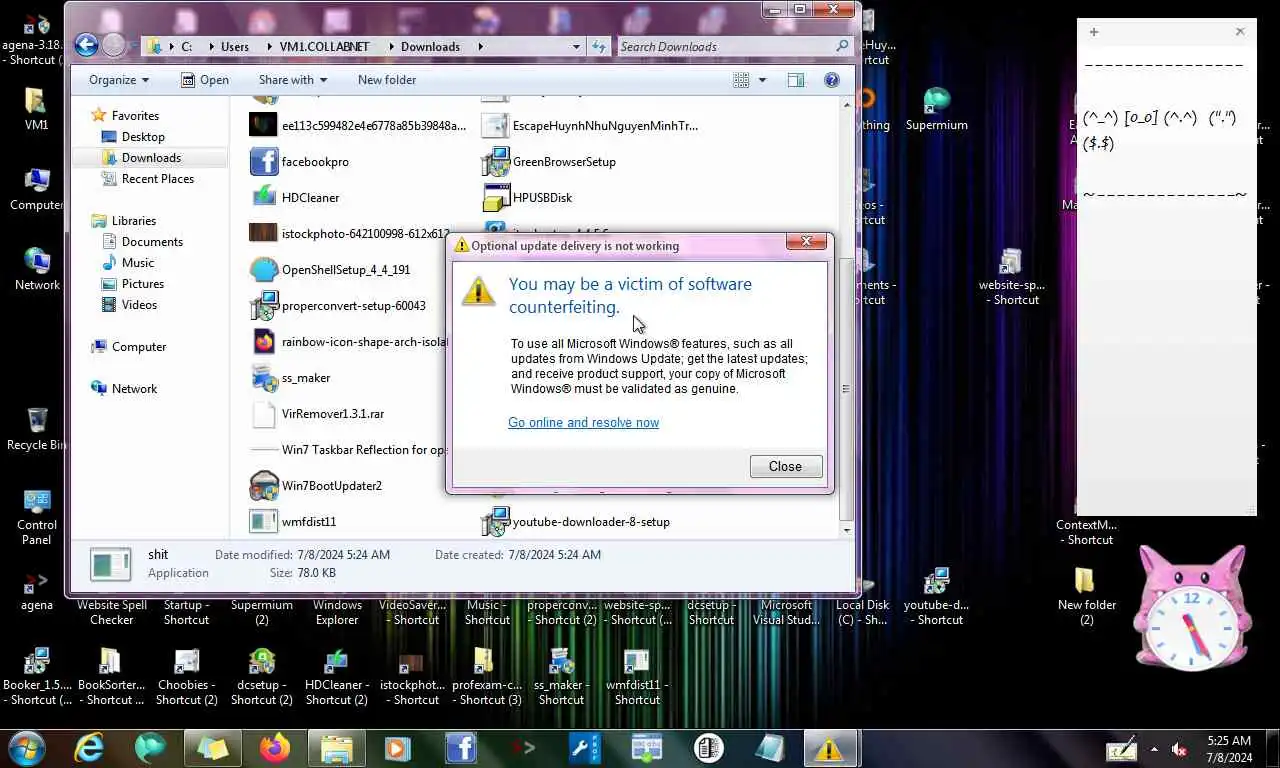Select the HDCleaner file in Downloads
This screenshot has height=768, width=1280.
(x=295, y=198)
